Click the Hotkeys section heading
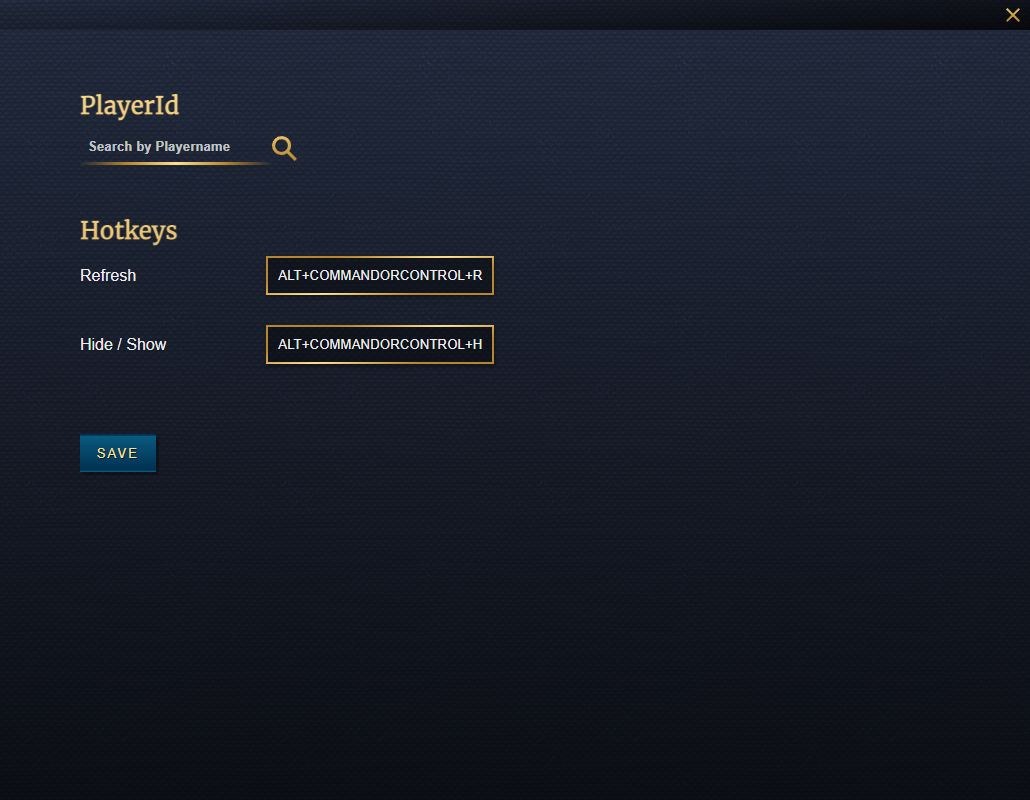The width and height of the screenshot is (1030, 800). coord(128,231)
